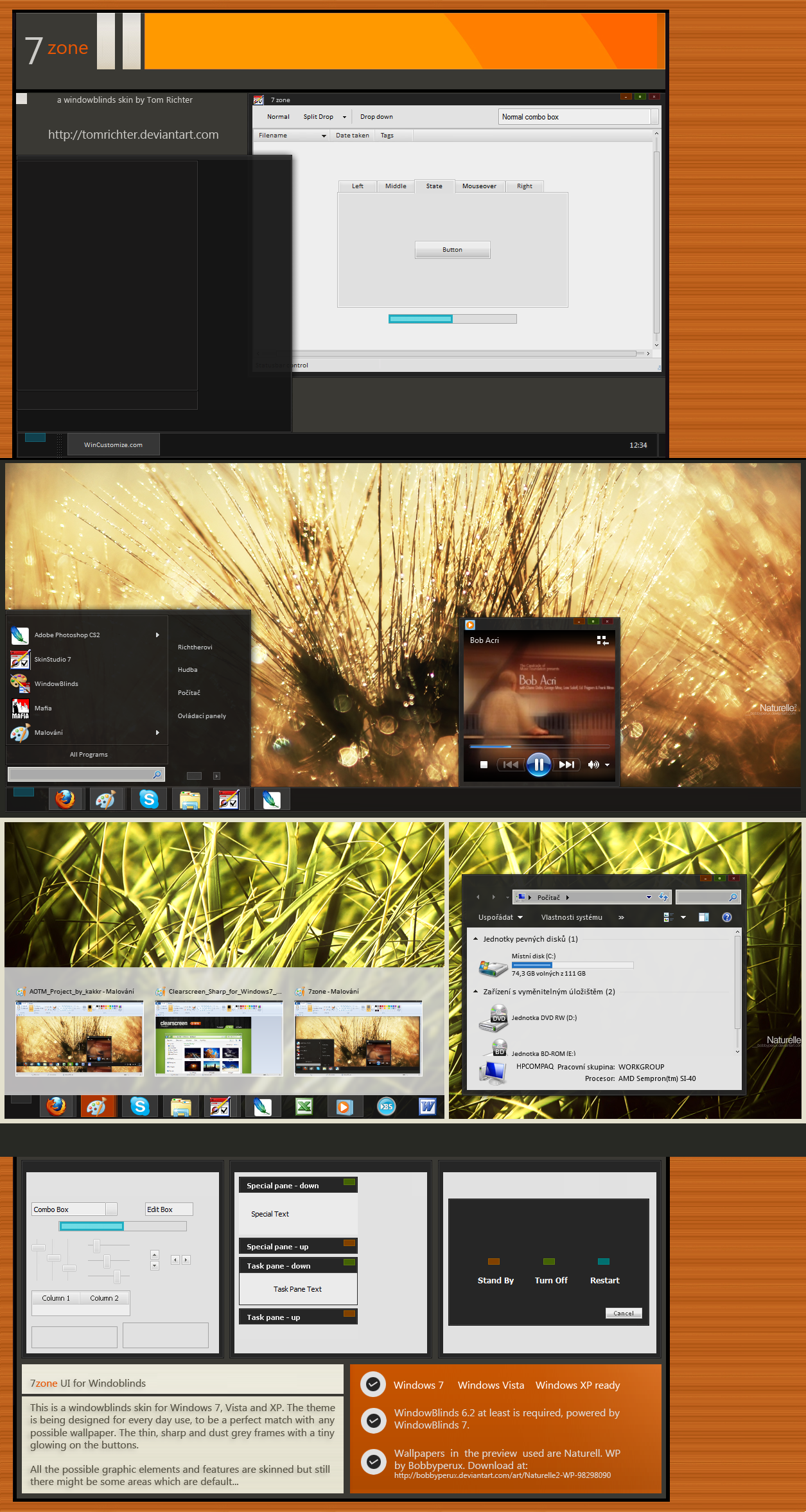
Task: Stop playback in media player
Action: (484, 764)
